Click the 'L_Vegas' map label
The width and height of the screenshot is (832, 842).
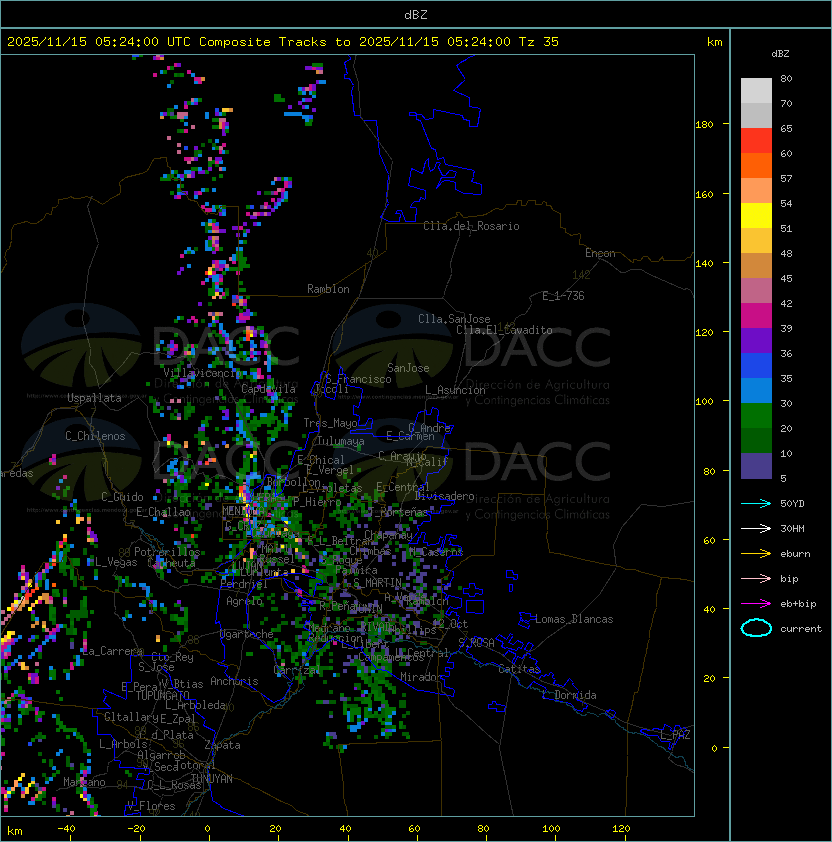pyautogui.click(x=115, y=562)
